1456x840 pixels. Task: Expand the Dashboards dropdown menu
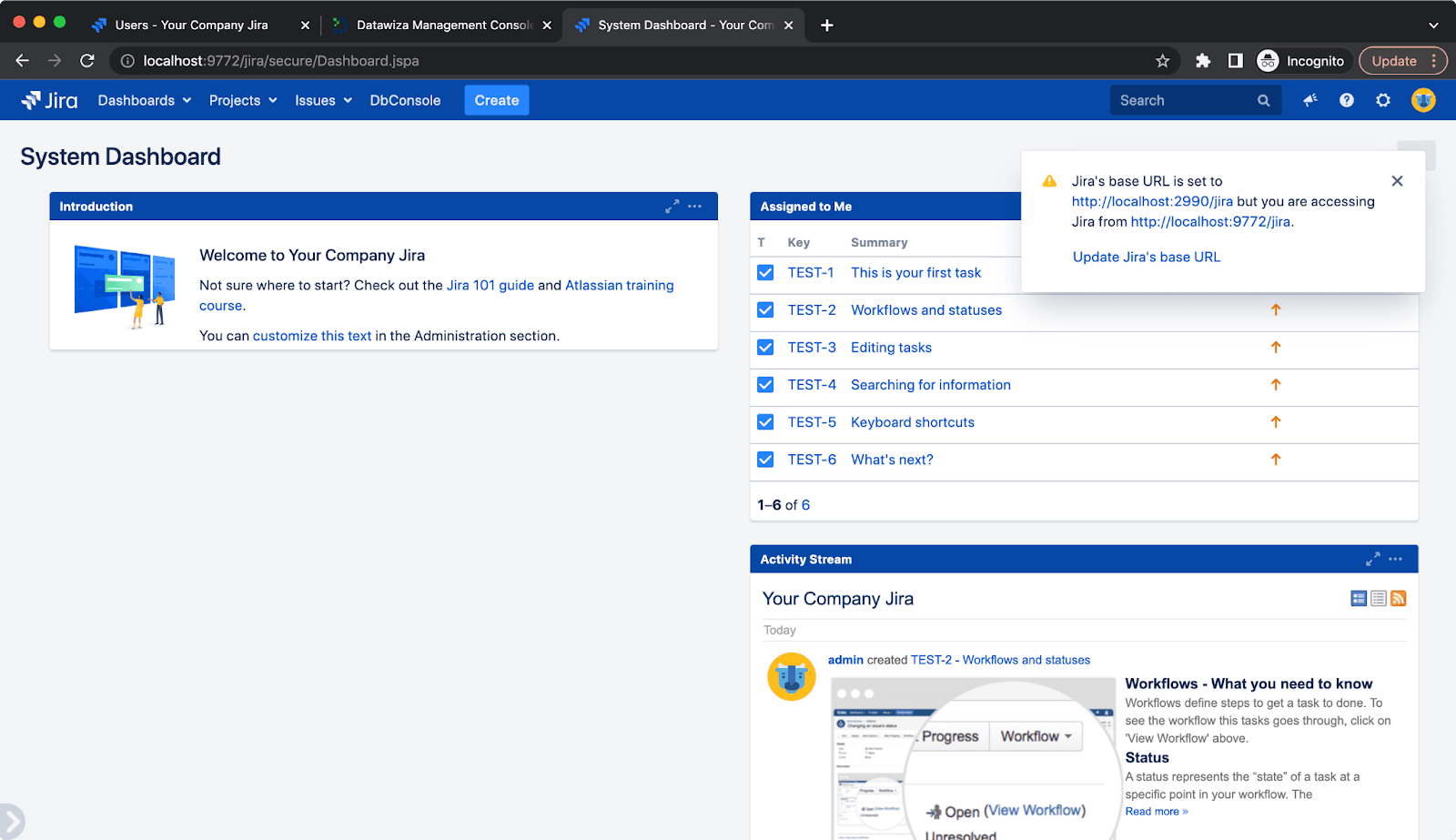tap(145, 100)
